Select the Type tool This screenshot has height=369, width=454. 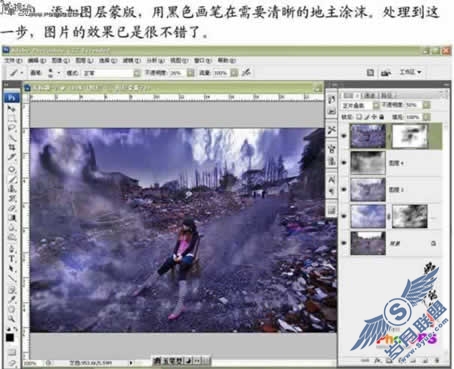(x=11, y=259)
